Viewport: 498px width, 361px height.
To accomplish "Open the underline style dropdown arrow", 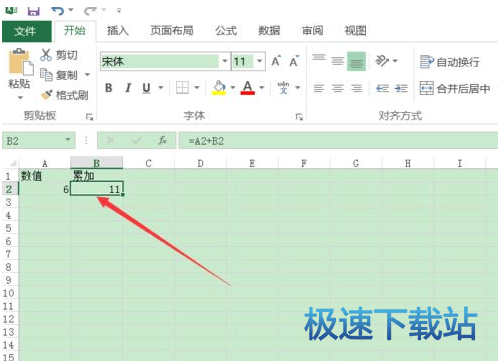I will (161, 88).
